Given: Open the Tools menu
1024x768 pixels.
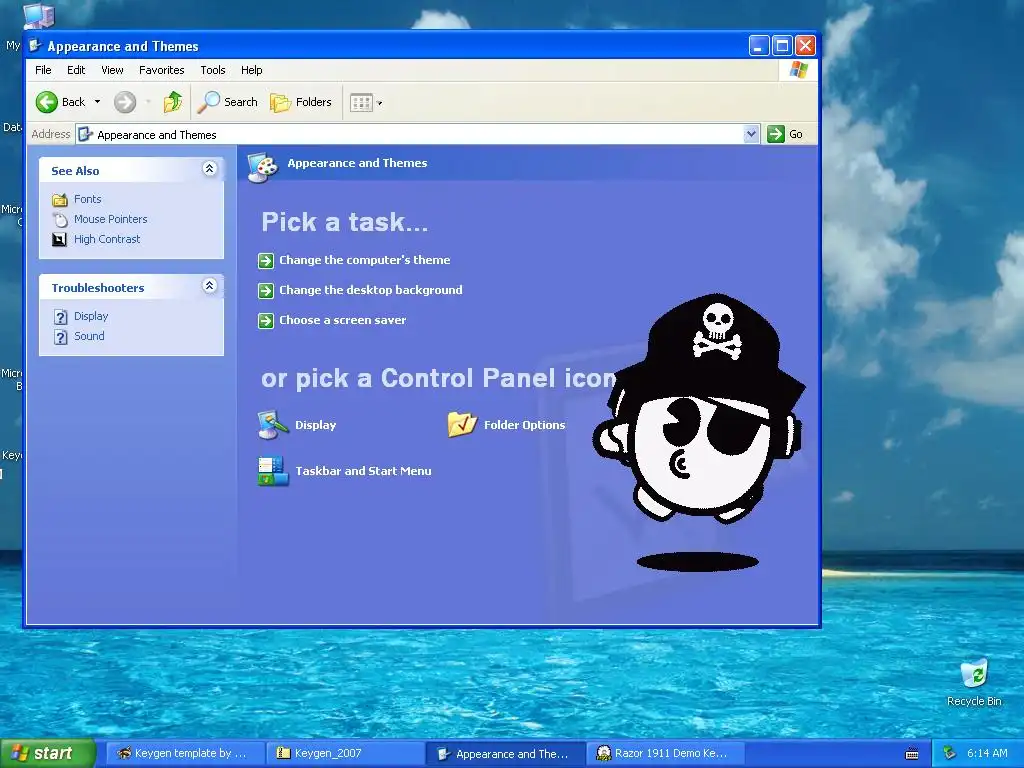Looking at the screenshot, I should 213,70.
